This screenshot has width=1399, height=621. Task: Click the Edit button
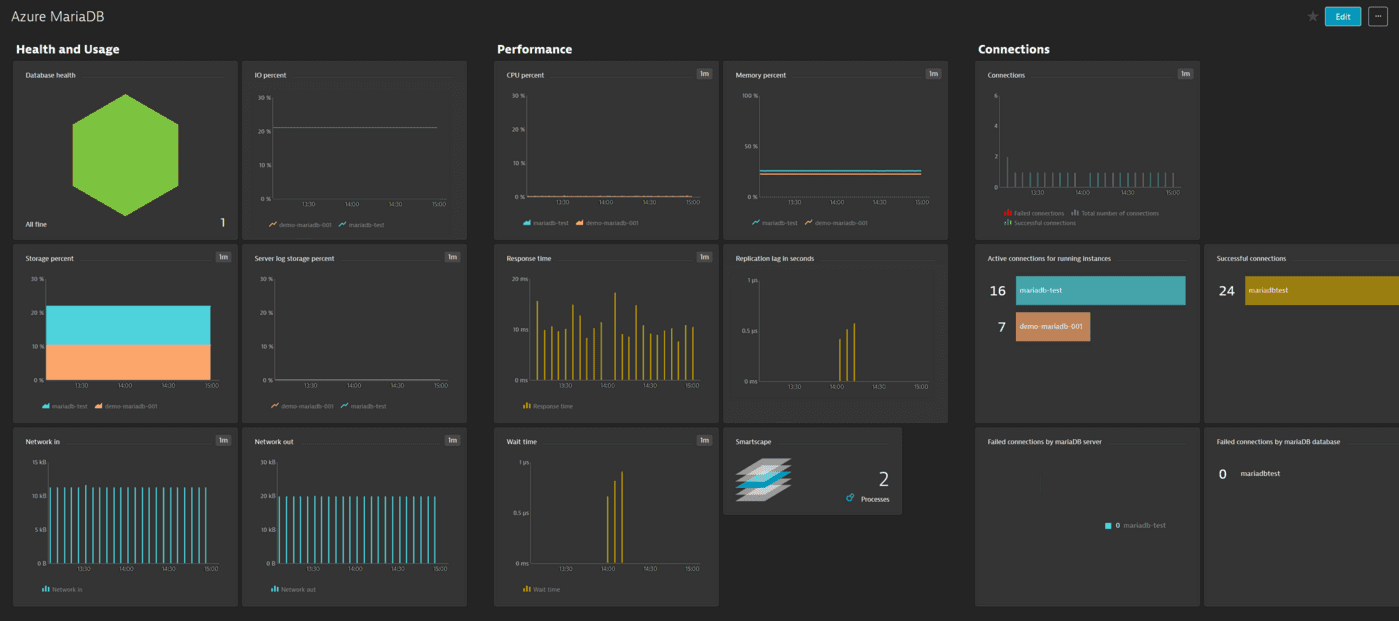1342,16
